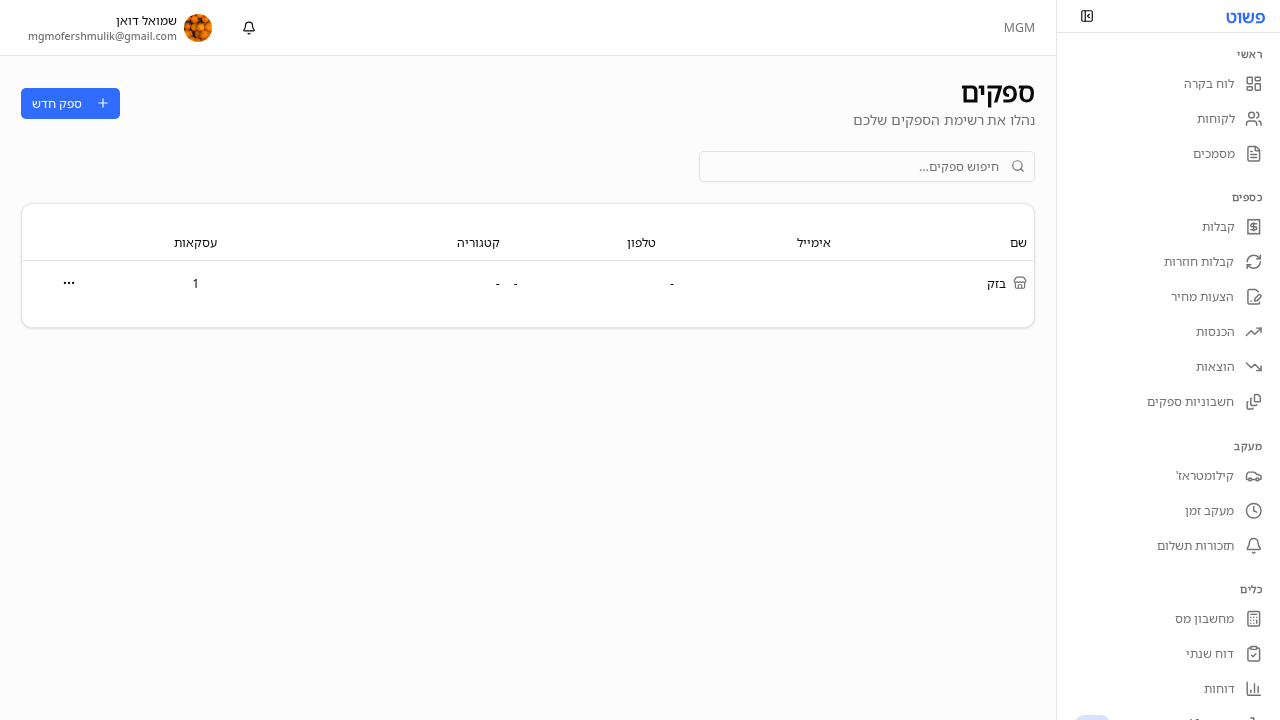Image resolution: width=1280 pixels, height=720 pixels.
Task: Click the מחשבון מס tax calculator icon
Action: pyautogui.click(x=1254, y=618)
